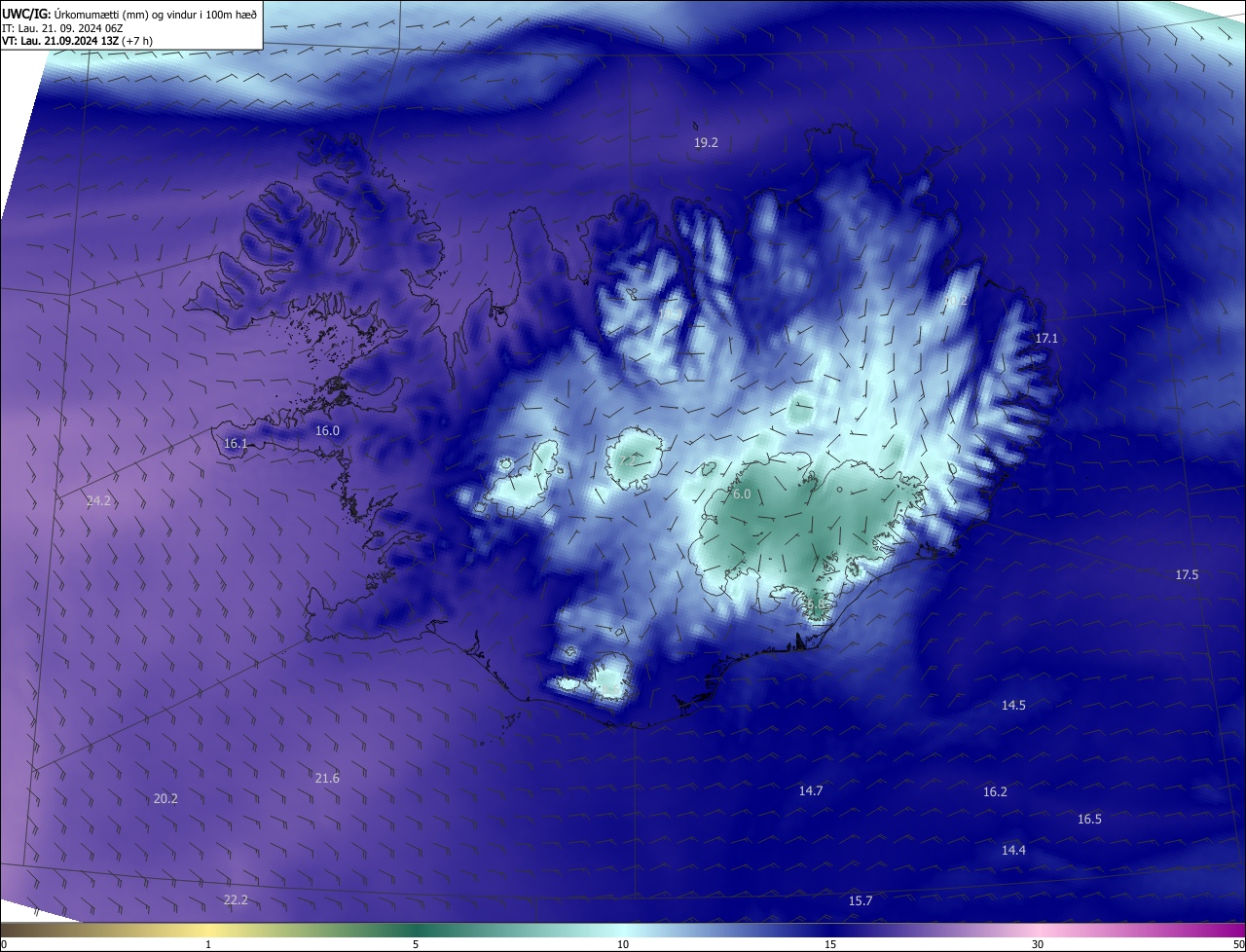
Task: Select the 19.2 value north of Iceland
Action: pyautogui.click(x=706, y=142)
